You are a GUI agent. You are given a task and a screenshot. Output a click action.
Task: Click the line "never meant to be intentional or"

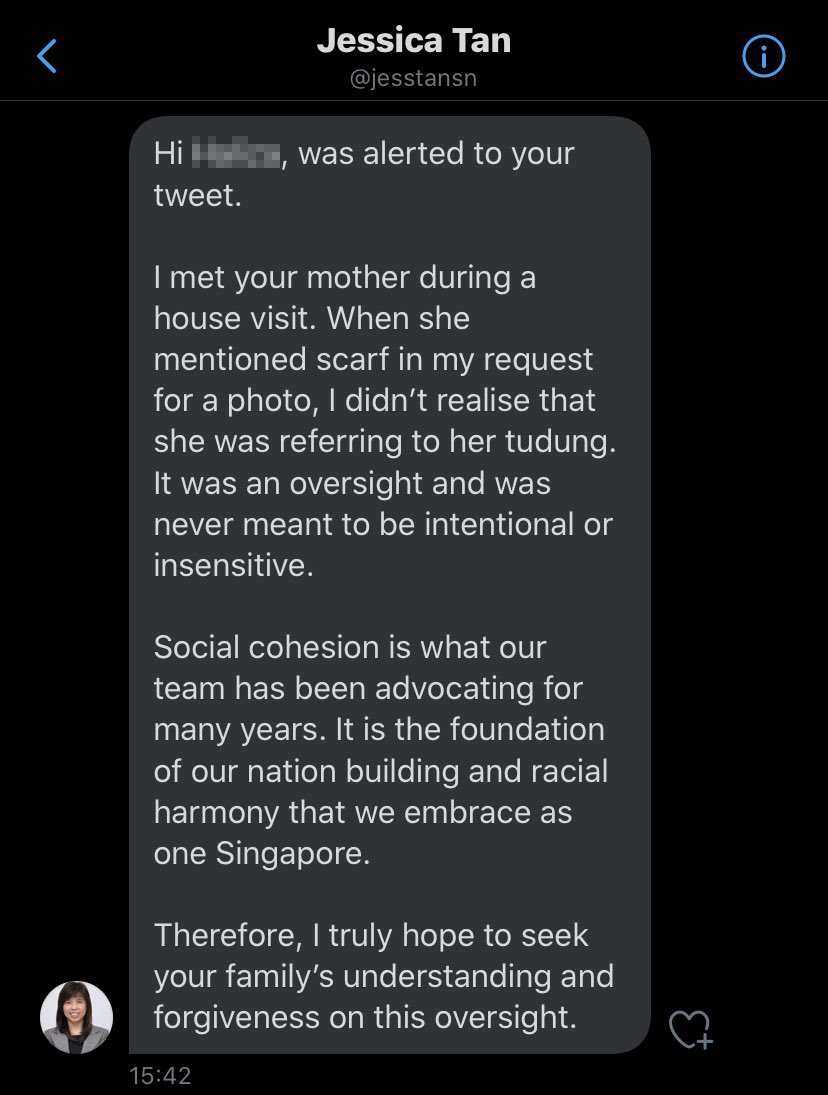pyautogui.click(x=383, y=524)
